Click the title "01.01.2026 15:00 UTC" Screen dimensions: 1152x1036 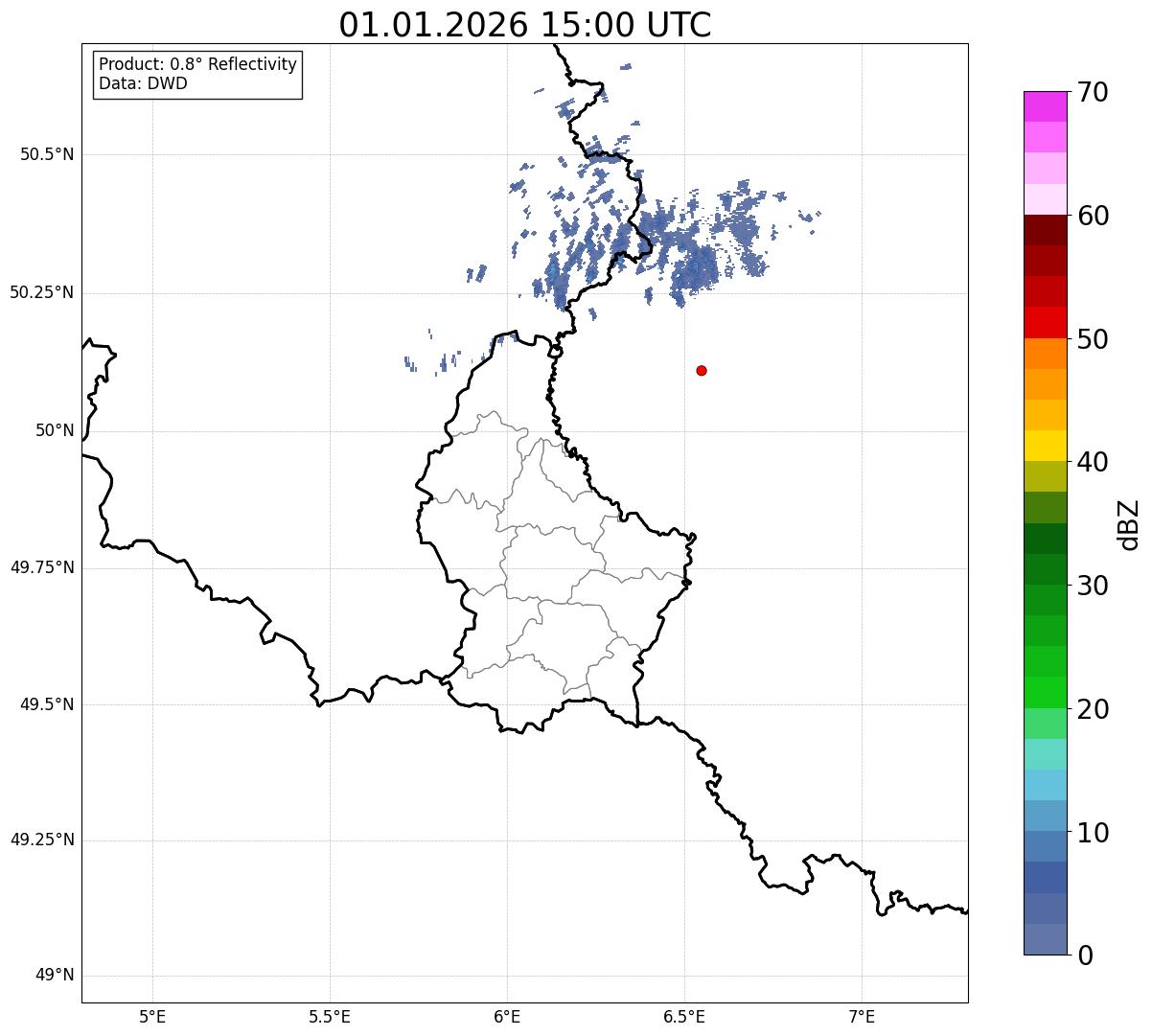pos(525,24)
